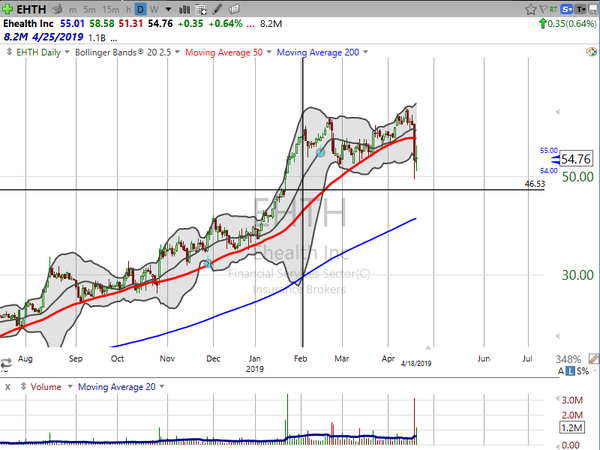Toggle arithmetic scale (A)
600x450 pixels.
click(x=561, y=371)
